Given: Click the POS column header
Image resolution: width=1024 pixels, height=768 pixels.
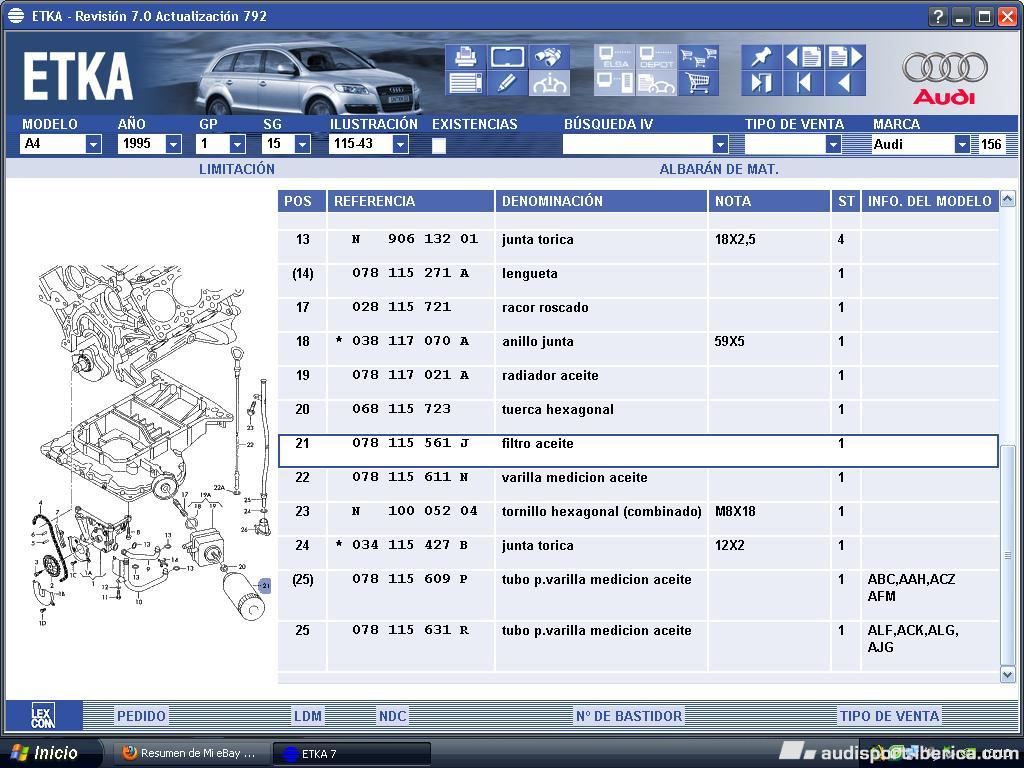Looking at the screenshot, I should coord(302,201).
